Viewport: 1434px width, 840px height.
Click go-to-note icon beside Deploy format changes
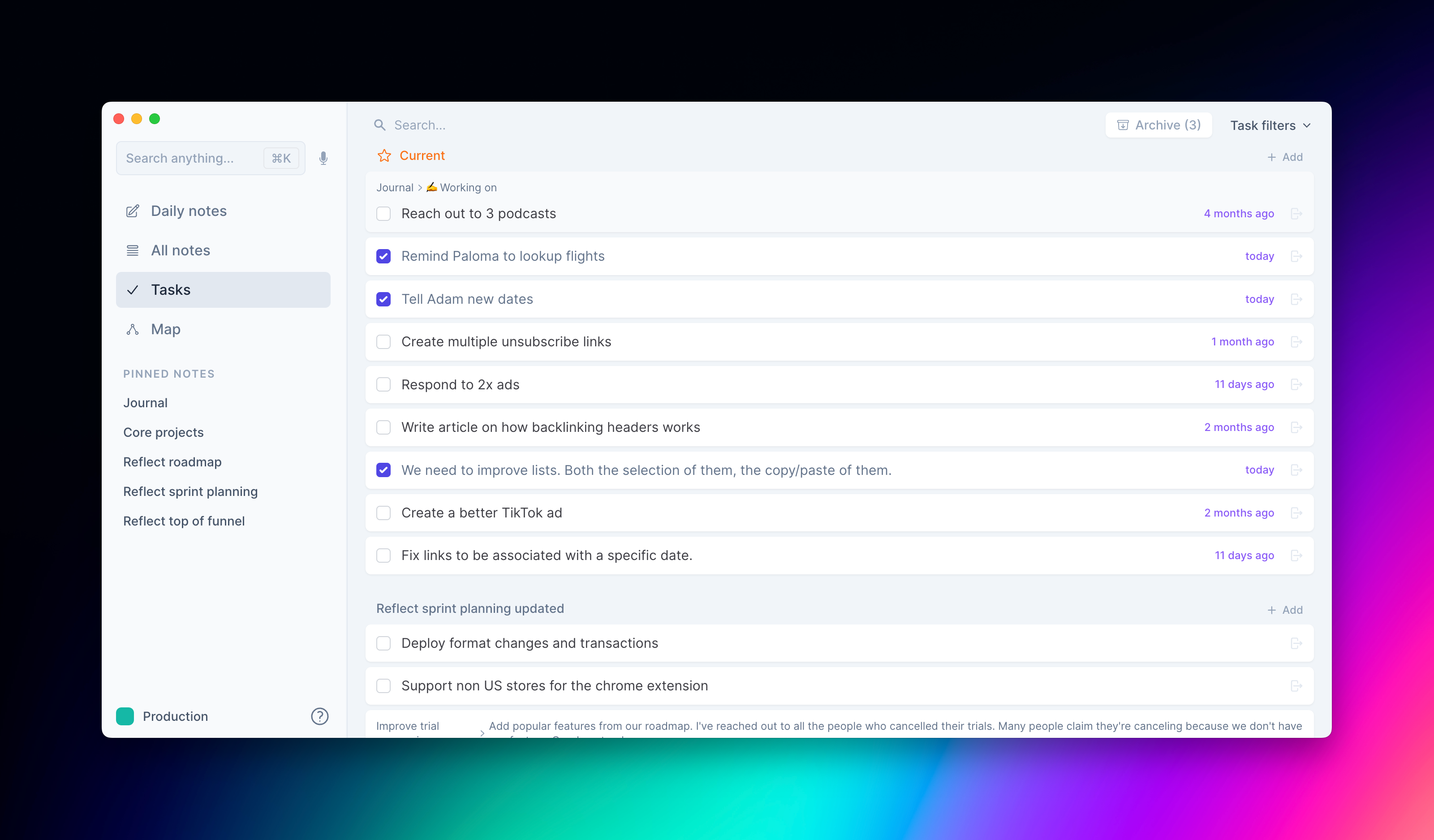coord(1296,643)
